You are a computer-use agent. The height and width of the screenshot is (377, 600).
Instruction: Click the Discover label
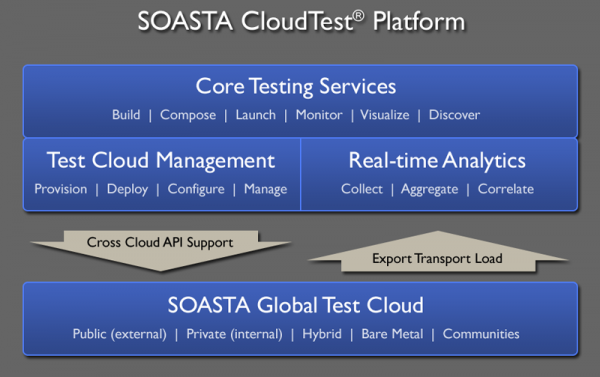[x=454, y=115]
